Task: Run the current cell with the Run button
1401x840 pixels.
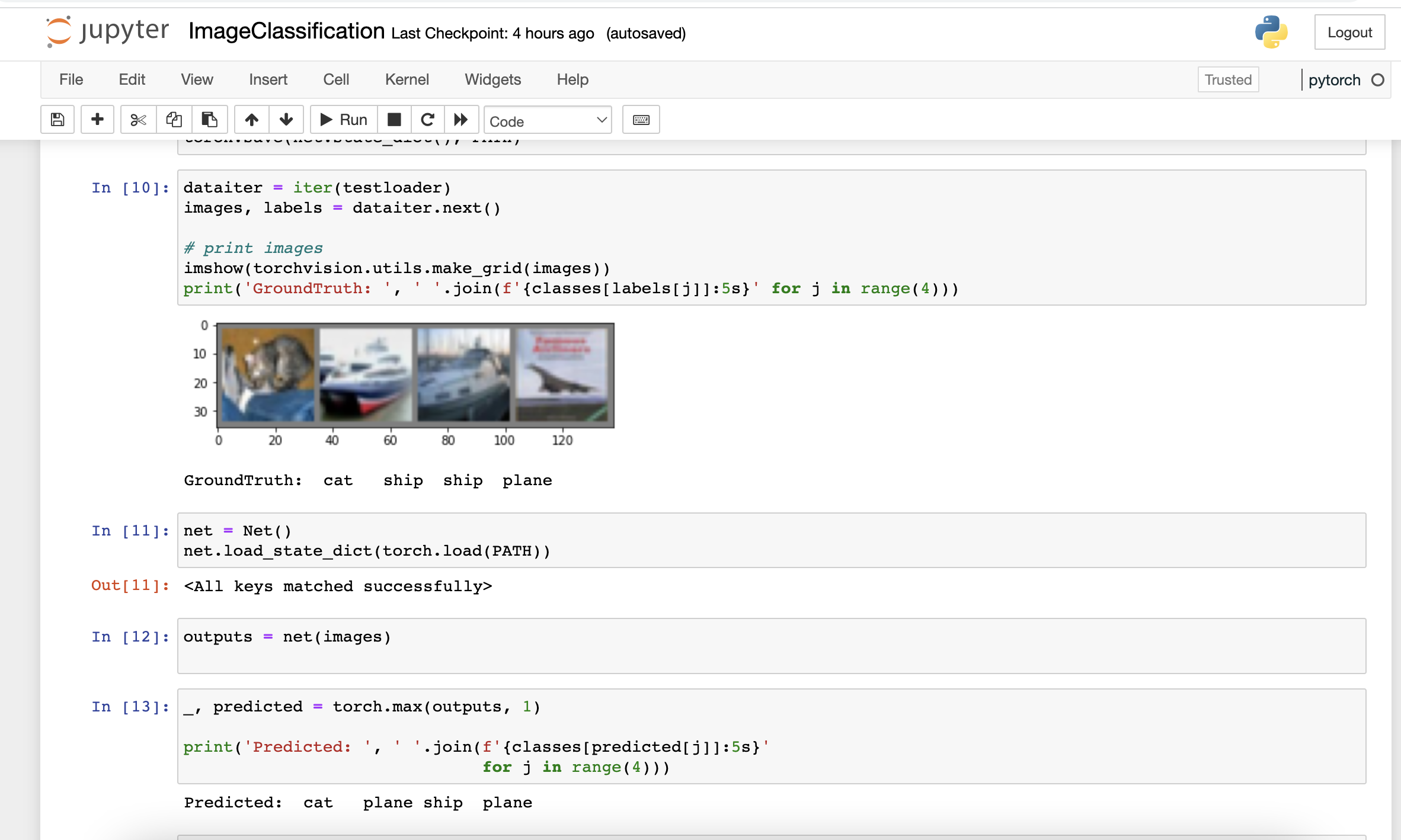Action: pyautogui.click(x=343, y=119)
